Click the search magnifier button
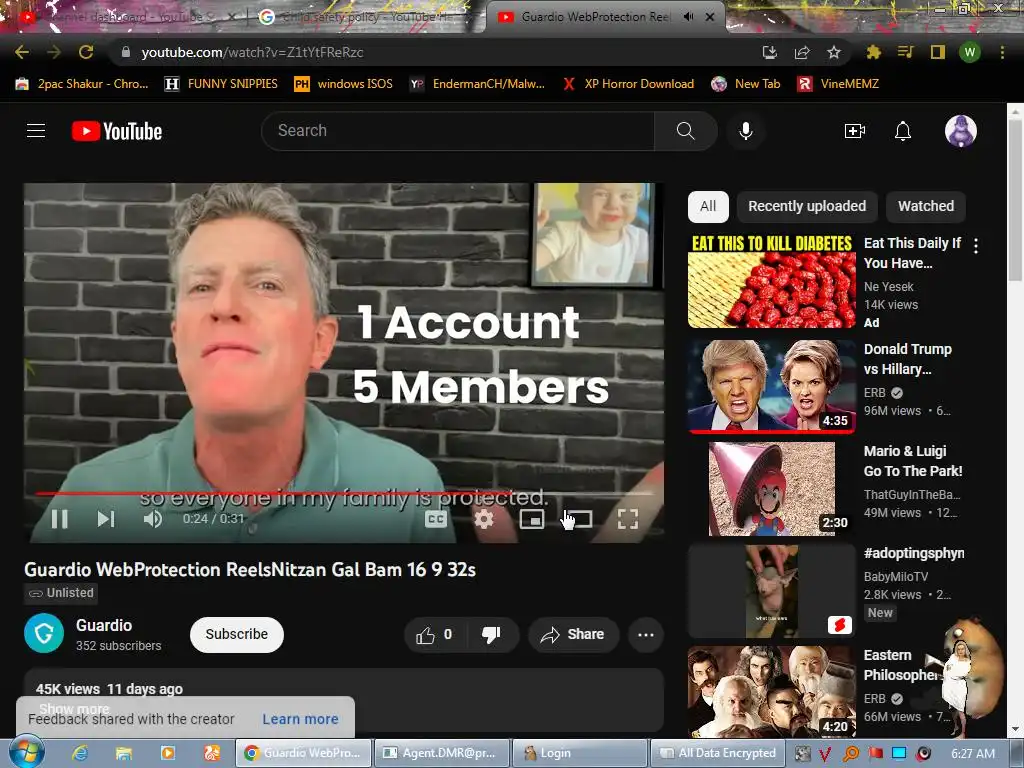Viewport: 1024px width, 768px height. click(x=685, y=131)
